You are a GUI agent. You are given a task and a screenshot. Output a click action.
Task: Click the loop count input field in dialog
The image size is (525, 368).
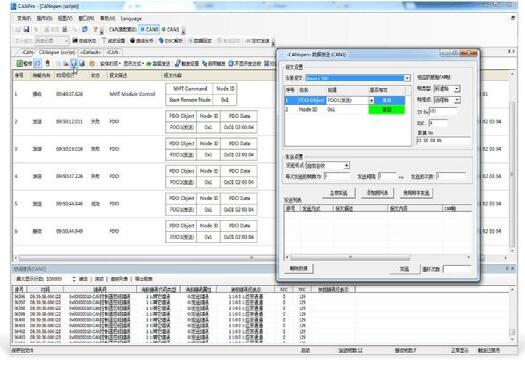coord(457,269)
